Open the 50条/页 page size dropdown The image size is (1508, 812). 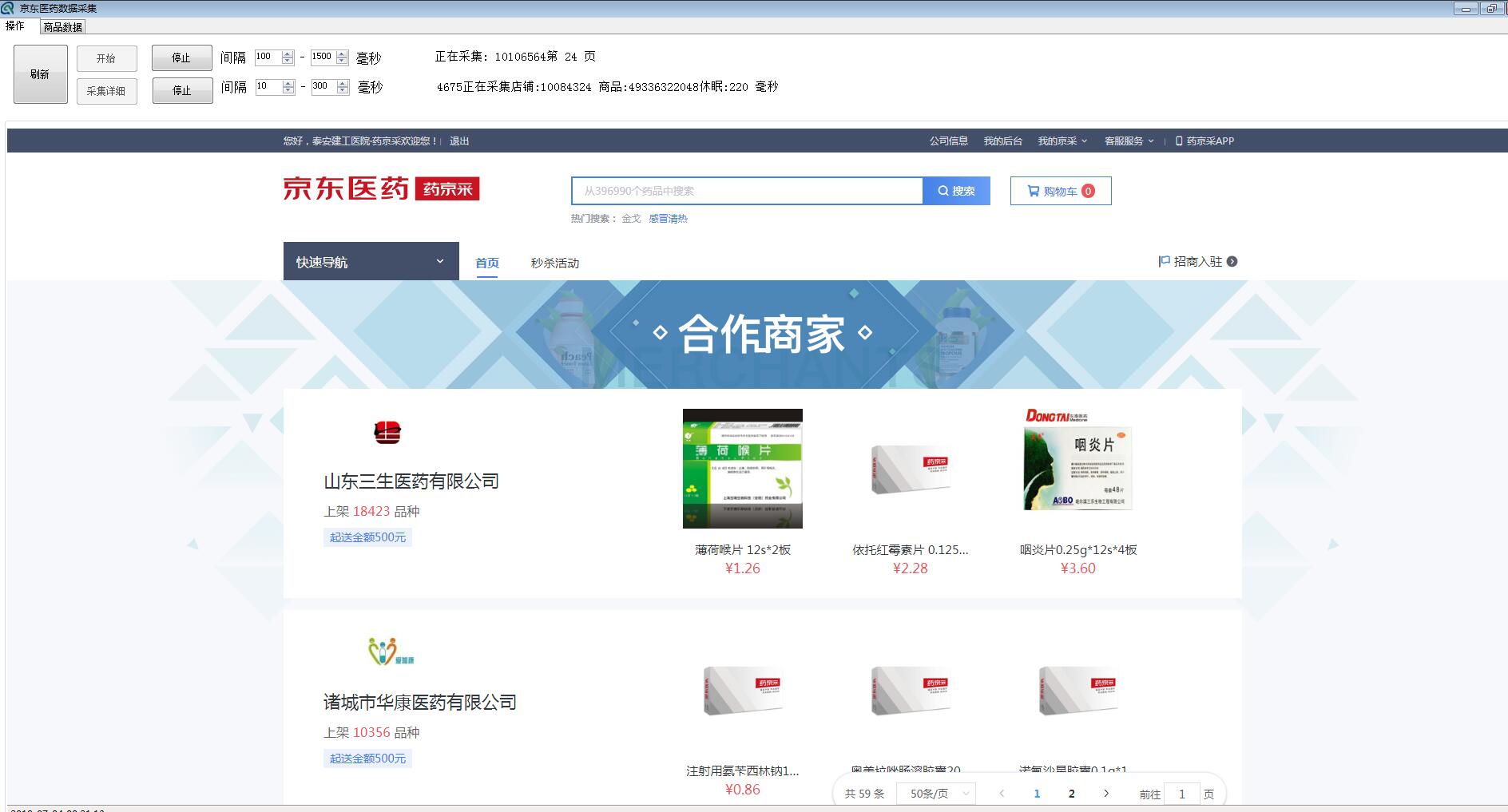point(936,794)
